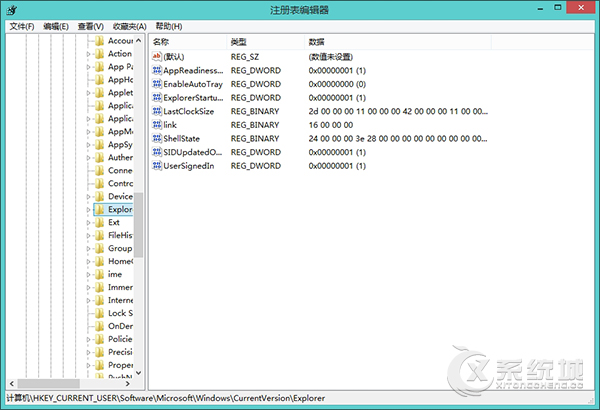Open the 收藏夹(A) menu
600x410 pixels.
pyautogui.click(x=130, y=26)
